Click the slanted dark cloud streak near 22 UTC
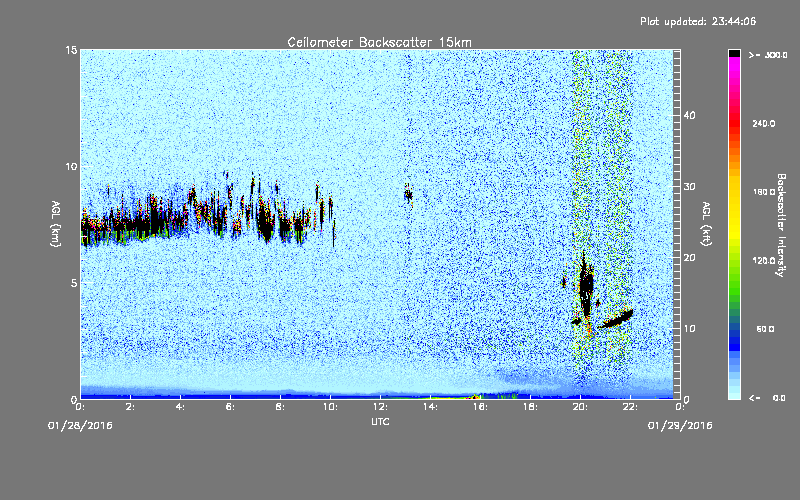 pyautogui.click(x=616, y=319)
